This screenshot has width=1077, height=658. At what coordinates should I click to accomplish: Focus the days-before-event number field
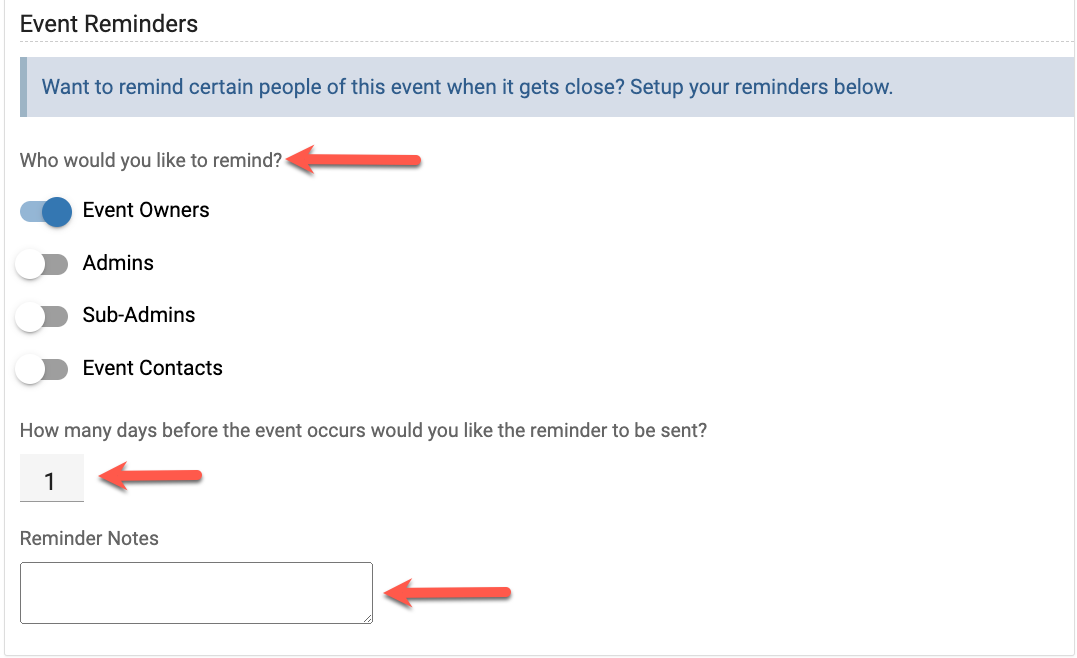pyautogui.click(x=51, y=482)
